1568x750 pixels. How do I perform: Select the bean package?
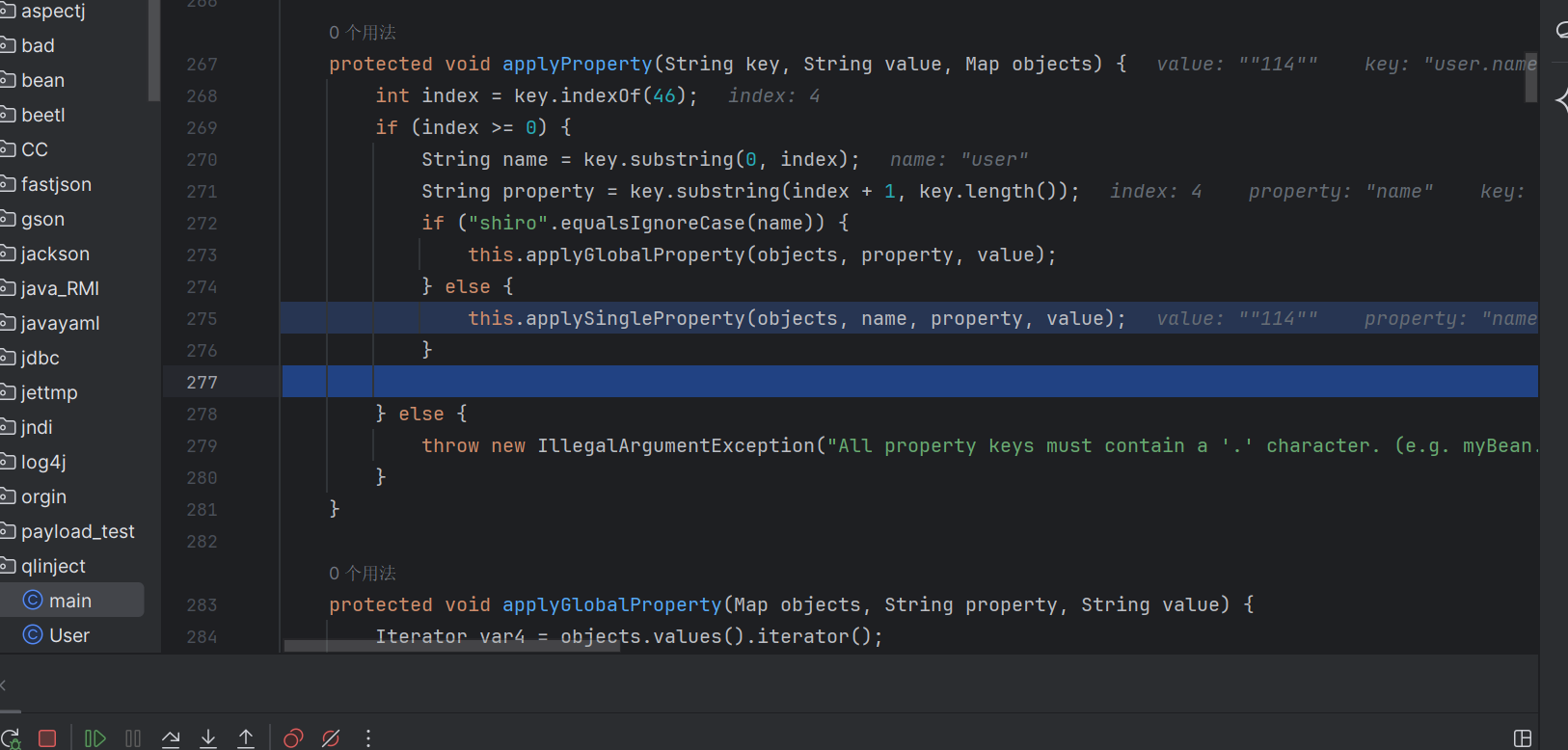tap(42, 80)
